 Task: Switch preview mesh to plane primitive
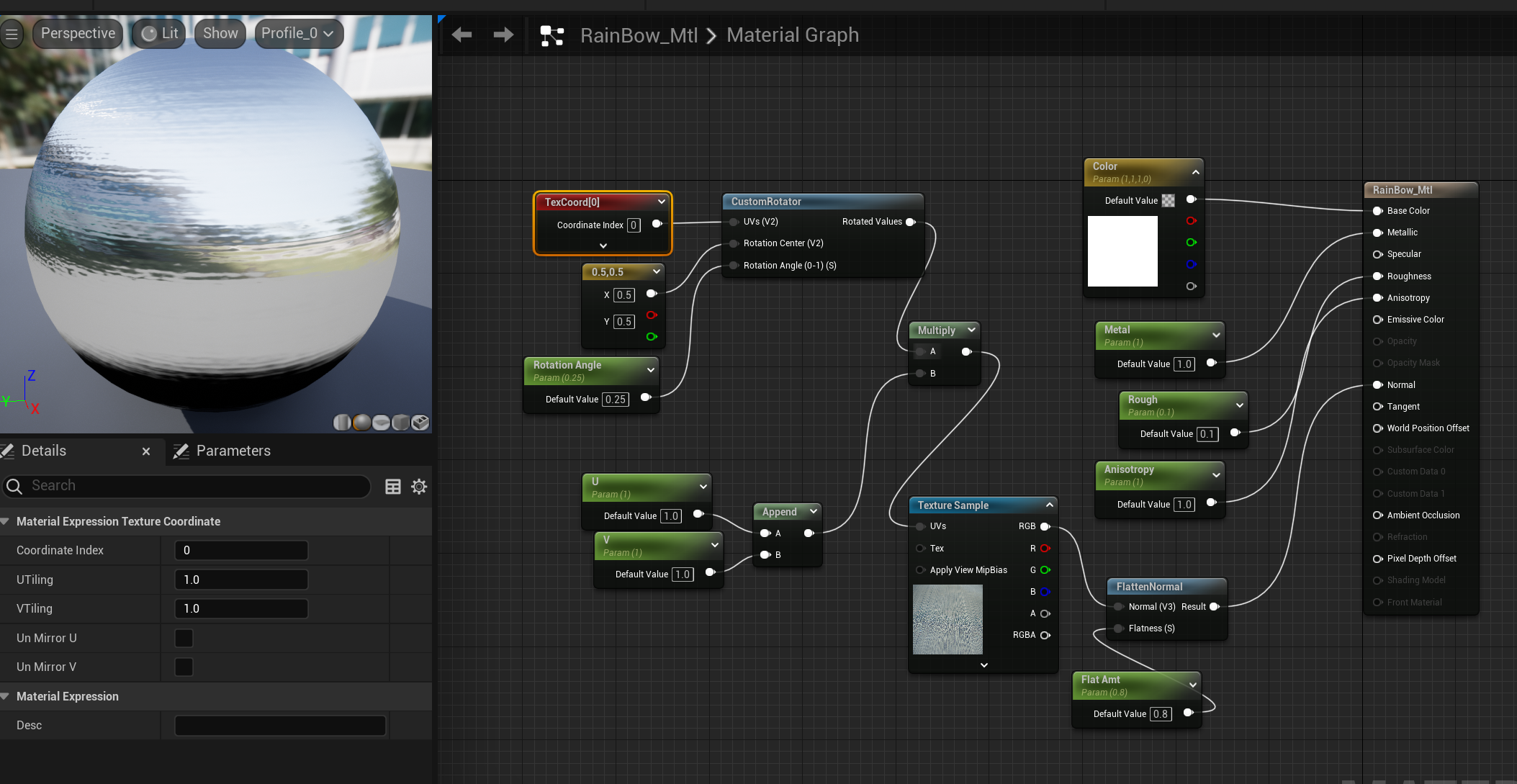click(x=382, y=423)
